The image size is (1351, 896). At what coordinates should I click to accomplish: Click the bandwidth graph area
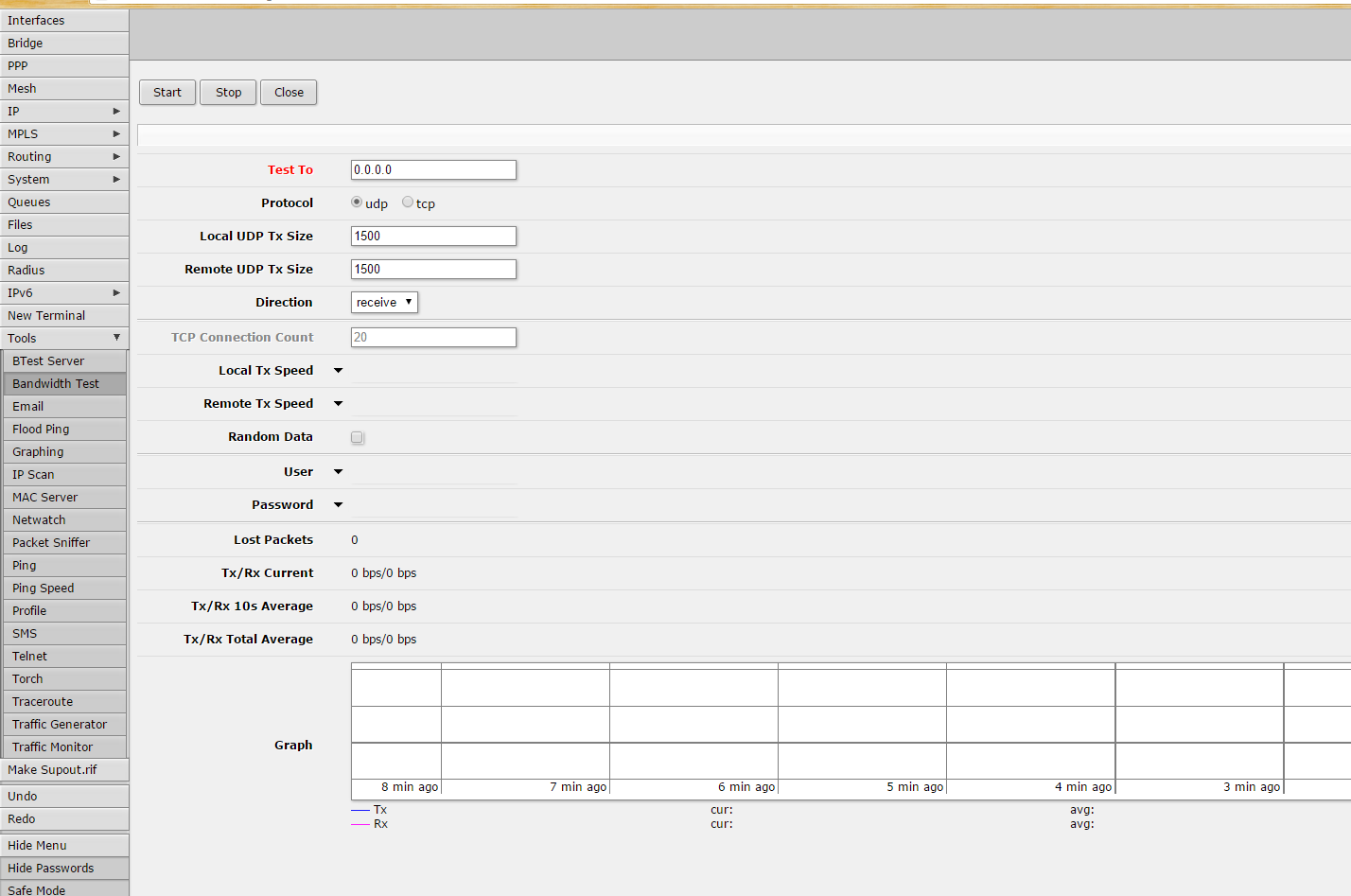tap(851, 730)
